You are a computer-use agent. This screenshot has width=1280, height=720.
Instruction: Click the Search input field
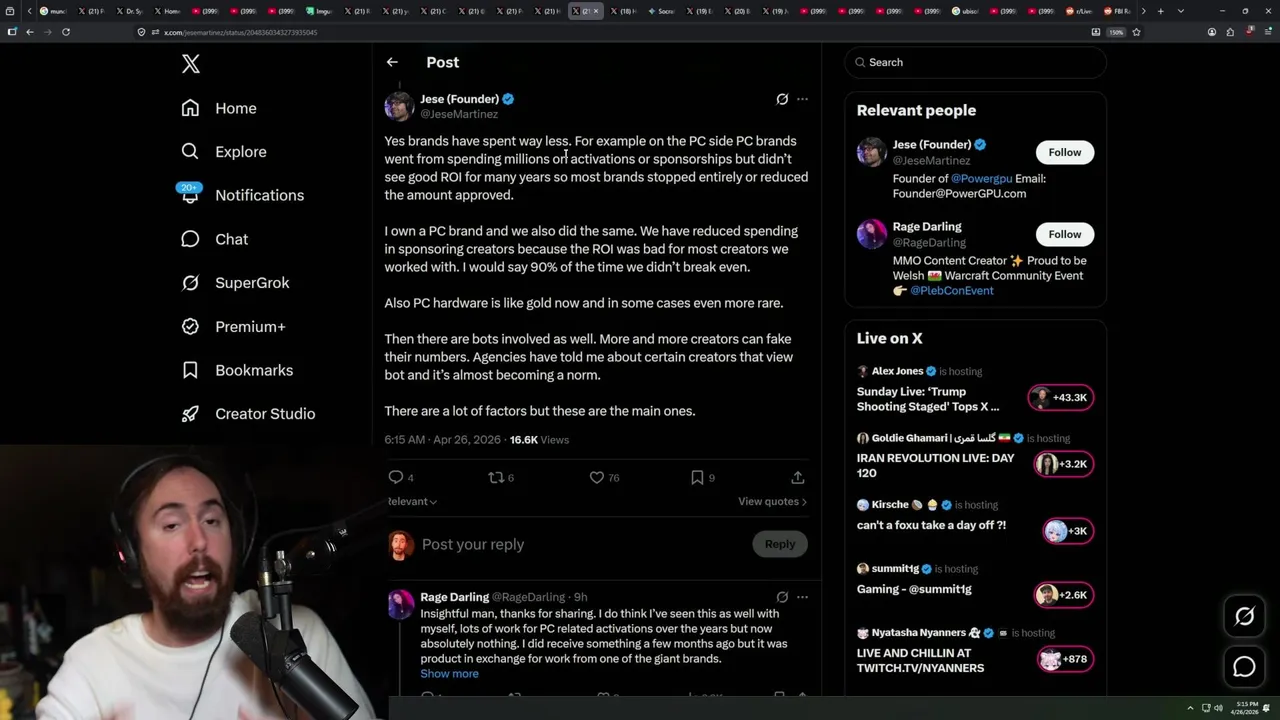point(976,62)
